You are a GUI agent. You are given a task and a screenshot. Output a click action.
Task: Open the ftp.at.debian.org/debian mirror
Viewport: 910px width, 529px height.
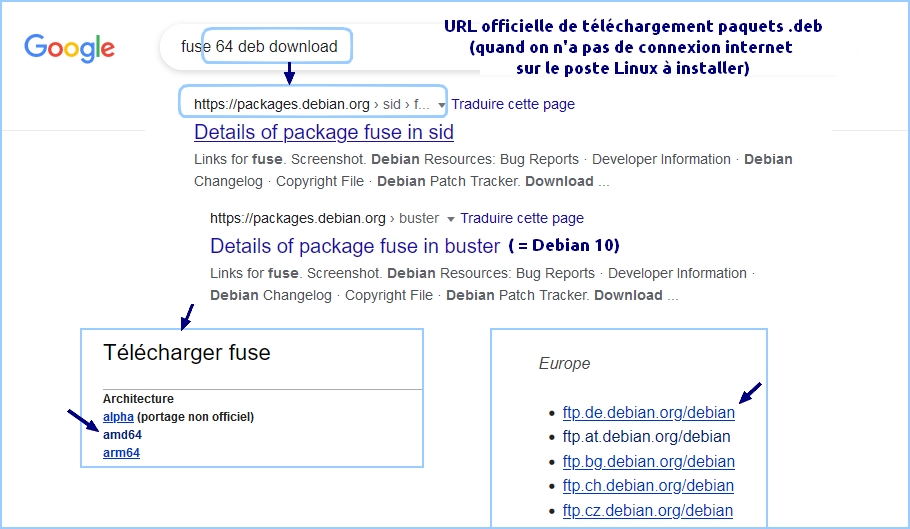coord(646,437)
